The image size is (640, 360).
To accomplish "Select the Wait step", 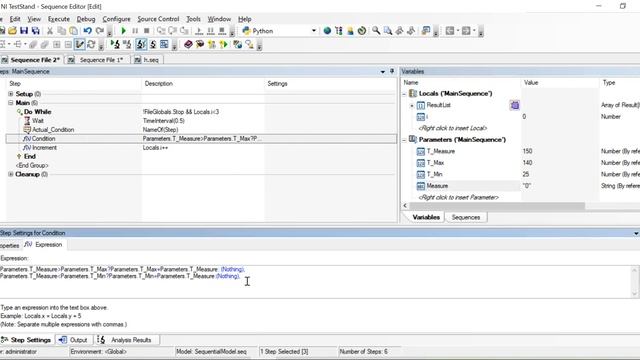I will tap(38, 121).
